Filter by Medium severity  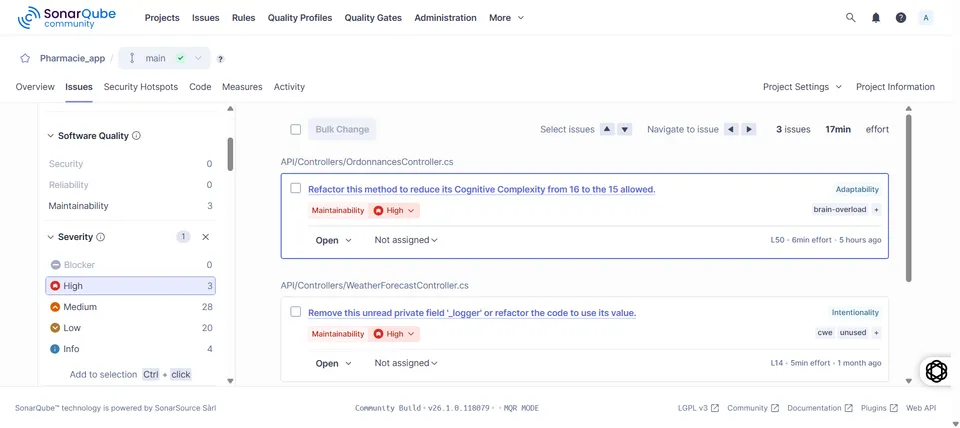(130, 307)
